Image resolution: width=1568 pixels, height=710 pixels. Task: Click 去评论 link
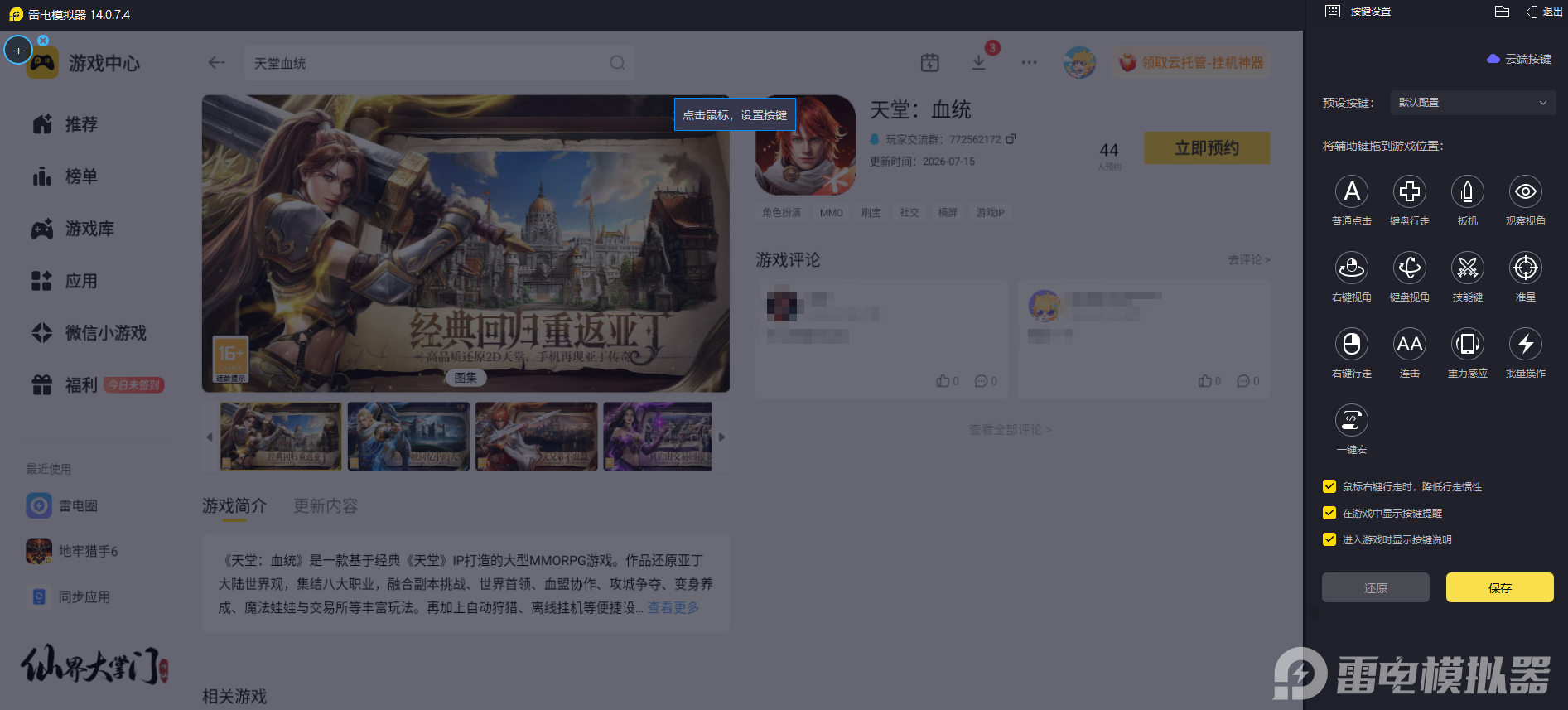[x=1249, y=260]
